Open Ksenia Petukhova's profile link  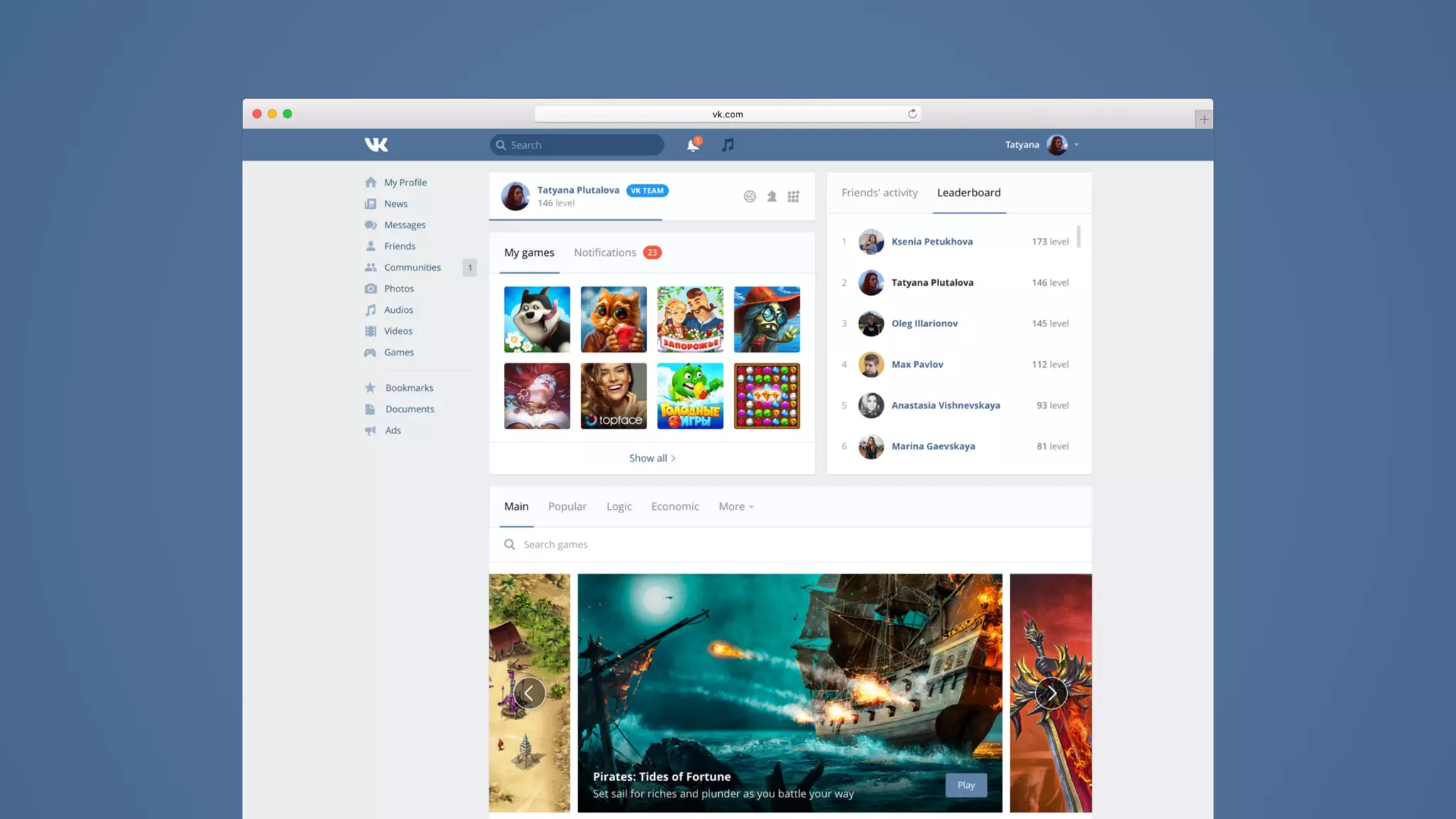931,242
